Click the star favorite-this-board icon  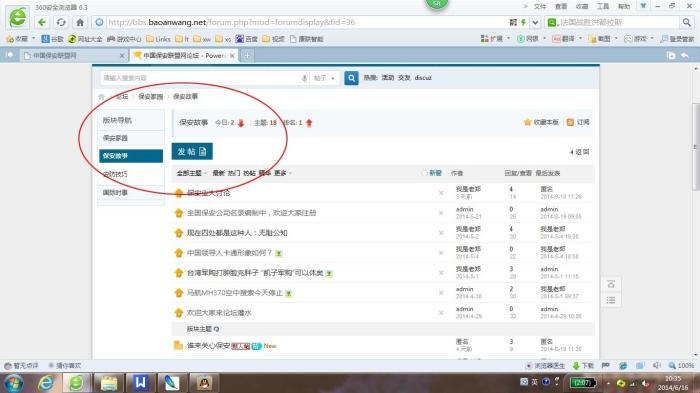pyautogui.click(x=527, y=122)
